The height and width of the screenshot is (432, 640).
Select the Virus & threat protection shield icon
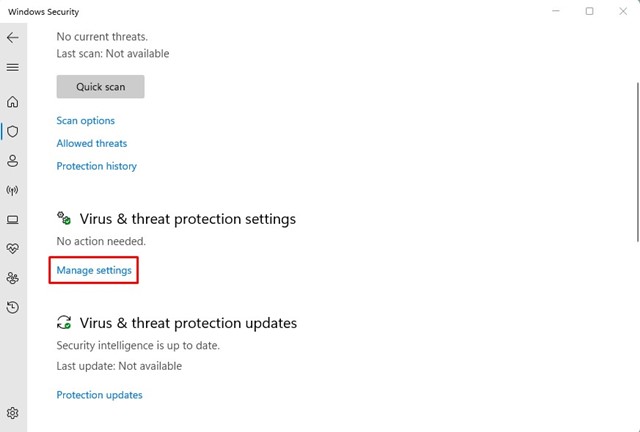pyautogui.click(x=12, y=131)
